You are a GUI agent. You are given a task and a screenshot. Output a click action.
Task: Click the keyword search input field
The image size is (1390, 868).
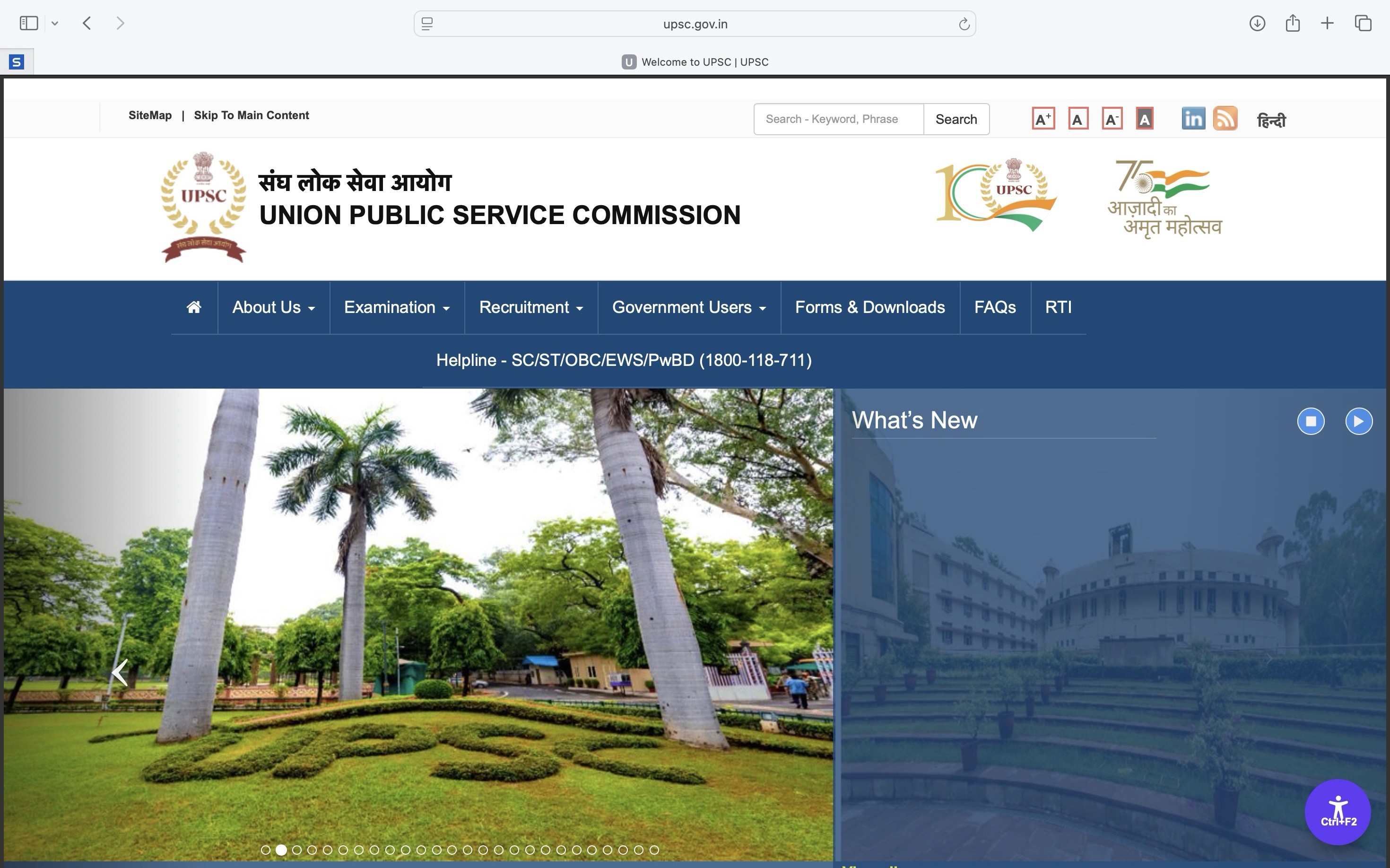pos(838,119)
